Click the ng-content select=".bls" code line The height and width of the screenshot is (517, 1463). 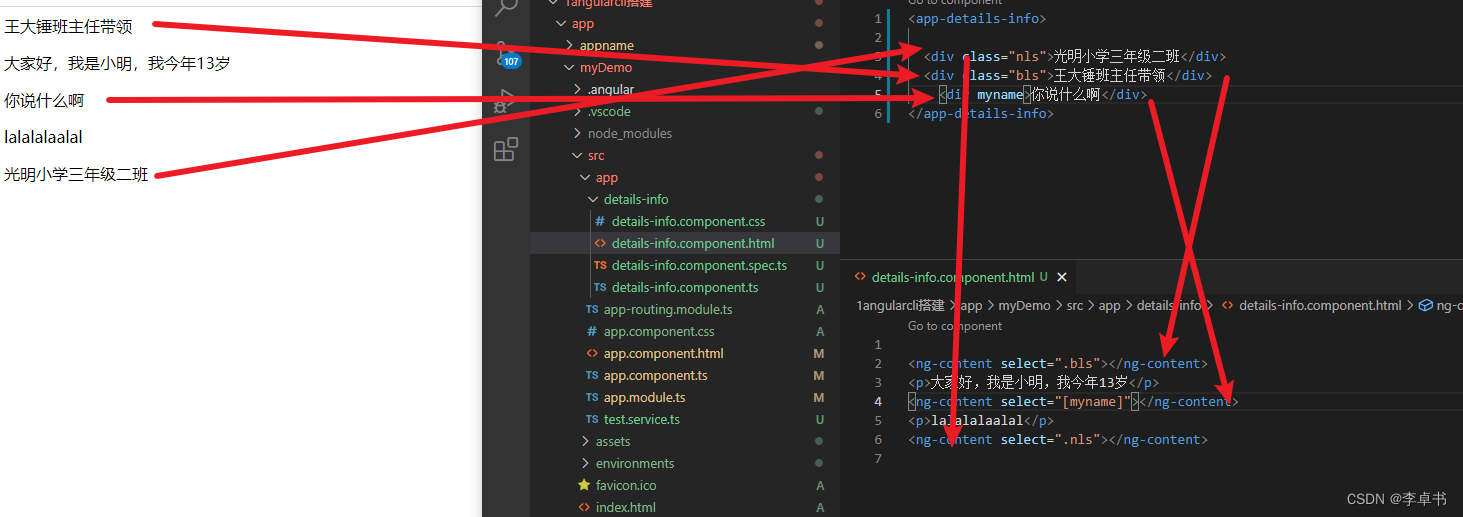click(1058, 364)
